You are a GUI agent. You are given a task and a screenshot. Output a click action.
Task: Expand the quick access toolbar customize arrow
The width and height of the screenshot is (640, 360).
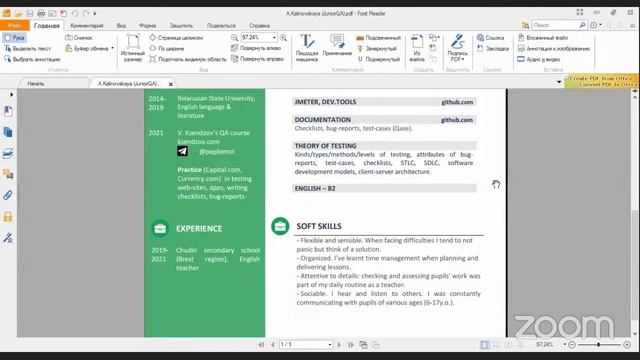tap(95, 13)
